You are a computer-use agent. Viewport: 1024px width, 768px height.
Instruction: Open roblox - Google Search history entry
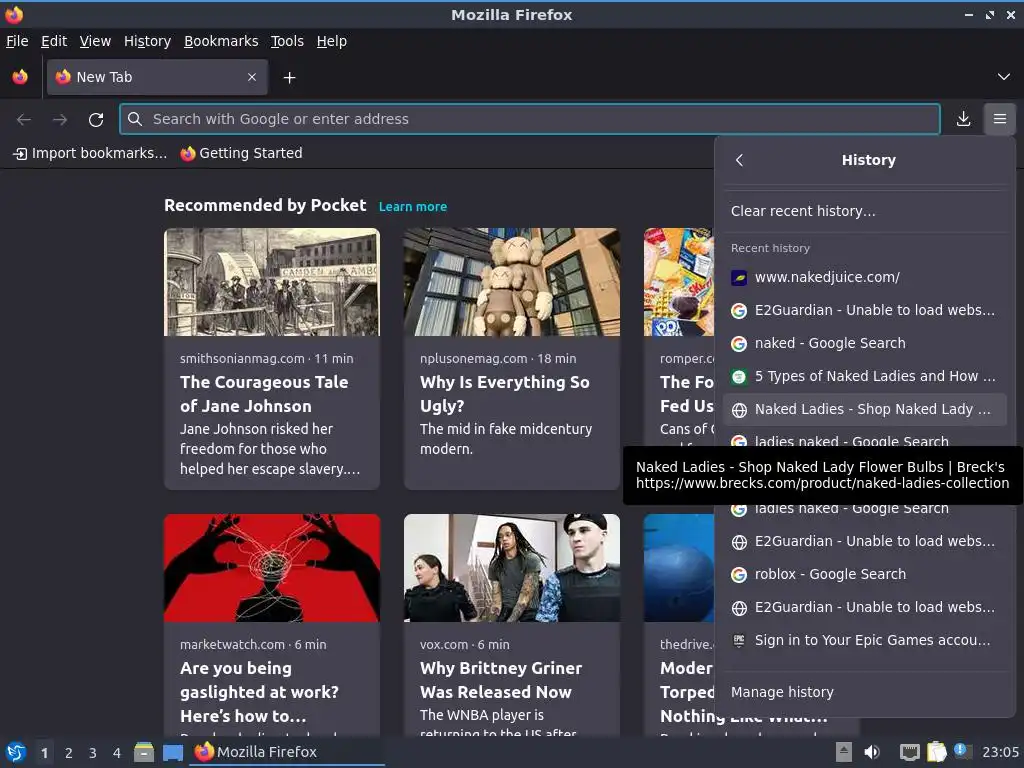865,574
